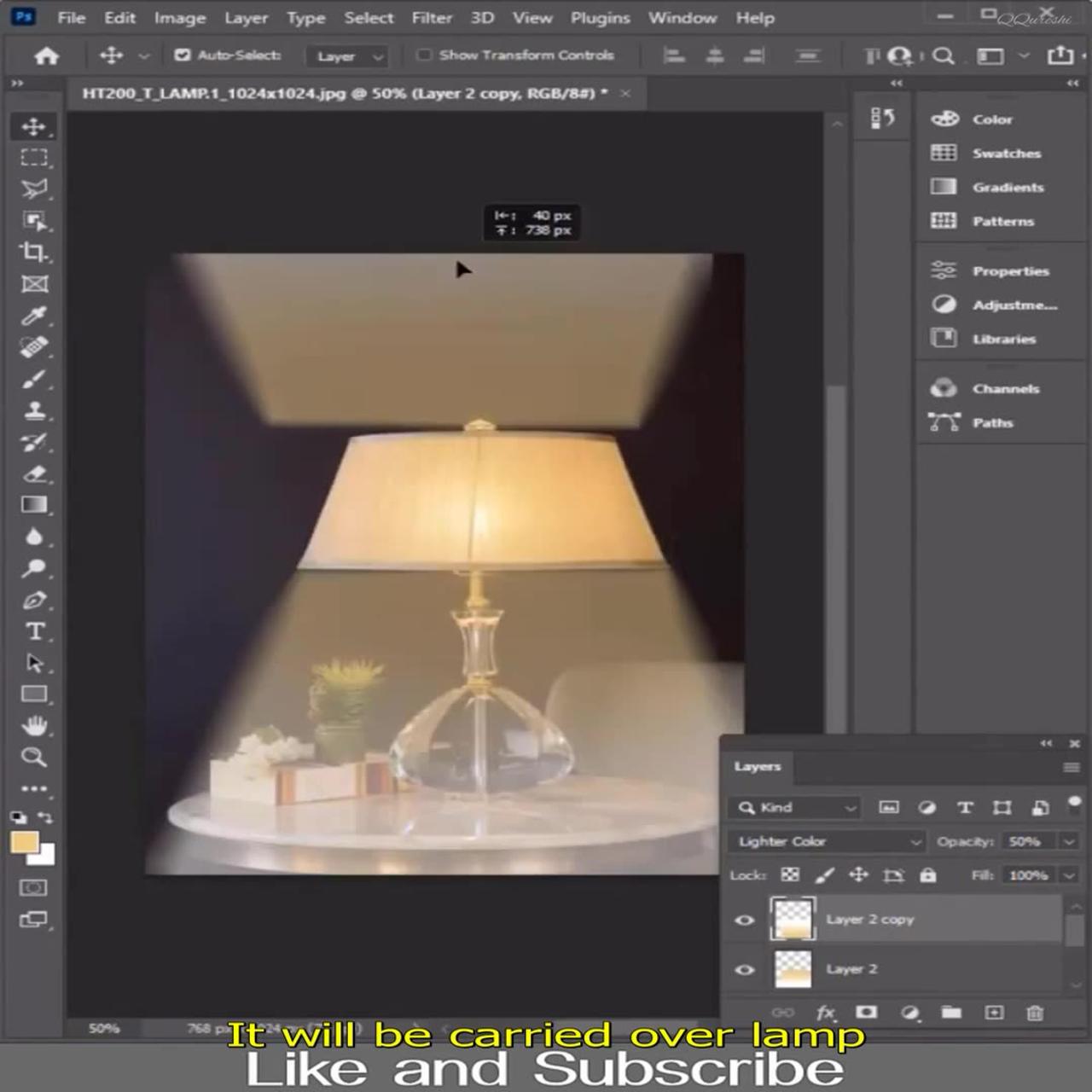The image size is (1092, 1092).
Task: Select the Polygonal Lasso tool
Action: pyautogui.click(x=34, y=189)
